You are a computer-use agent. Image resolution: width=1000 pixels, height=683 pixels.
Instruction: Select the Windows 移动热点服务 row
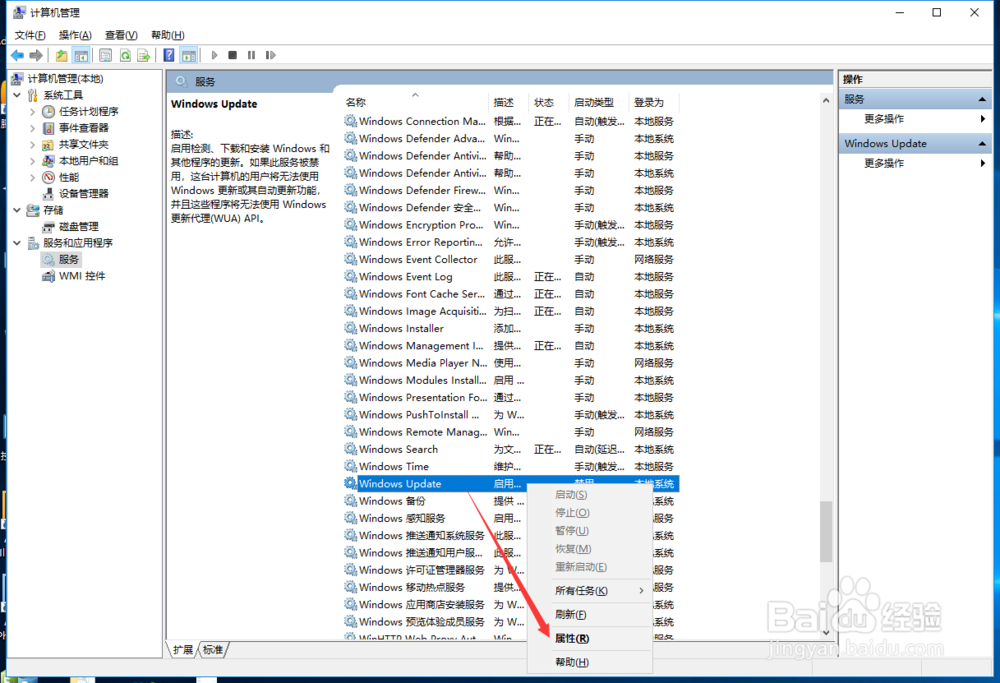(x=436, y=587)
